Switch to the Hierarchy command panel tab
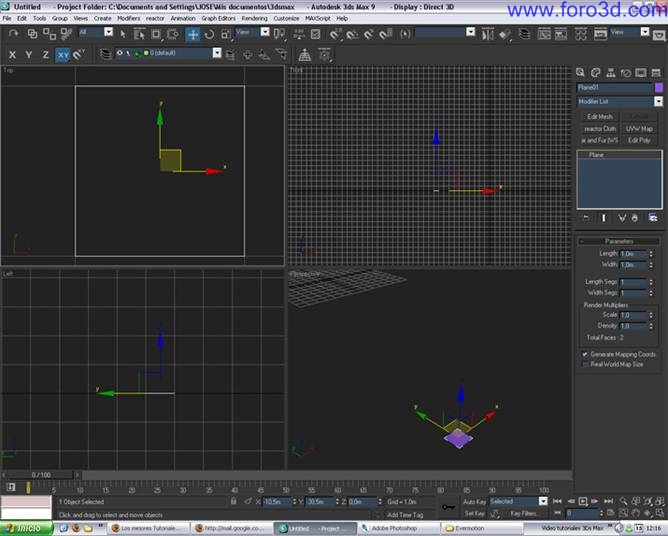 (x=610, y=73)
